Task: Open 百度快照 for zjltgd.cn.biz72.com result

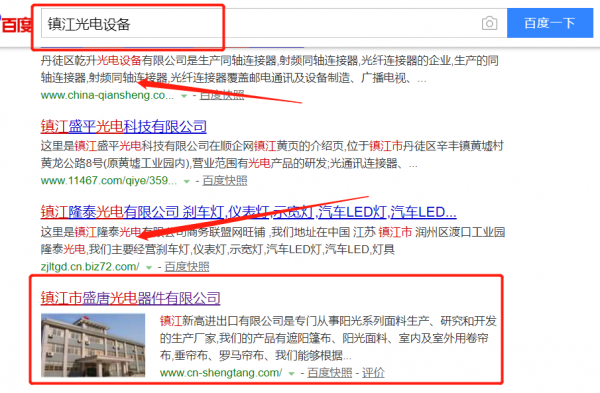Action: click(187, 266)
